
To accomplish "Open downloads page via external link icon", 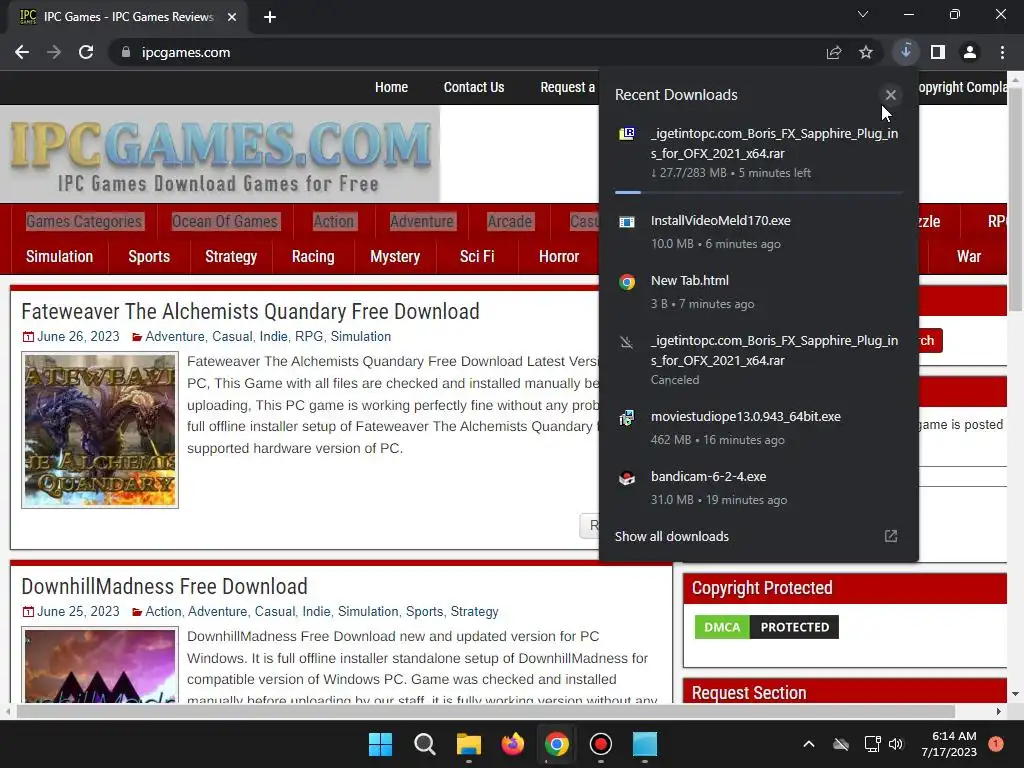I will click(891, 536).
